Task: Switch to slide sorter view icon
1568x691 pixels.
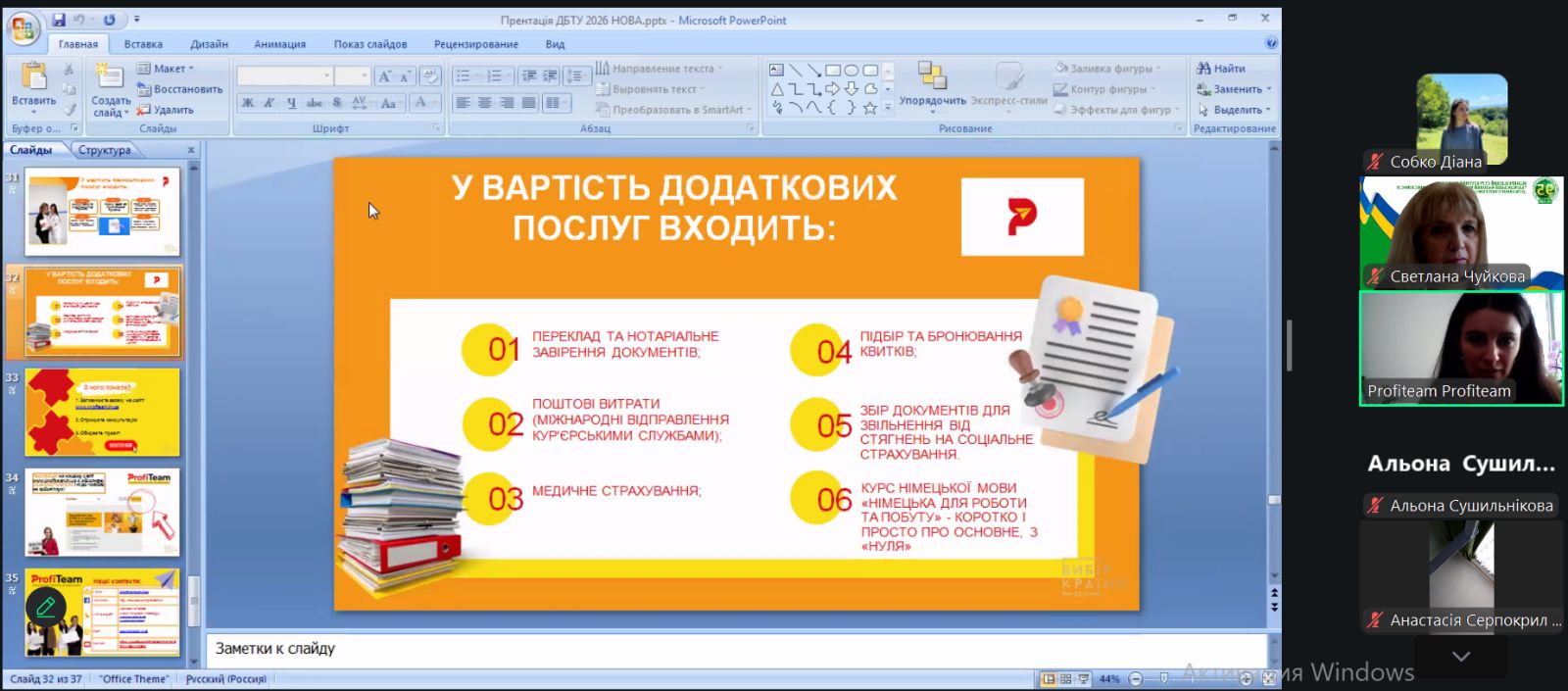Action: coord(1065,679)
